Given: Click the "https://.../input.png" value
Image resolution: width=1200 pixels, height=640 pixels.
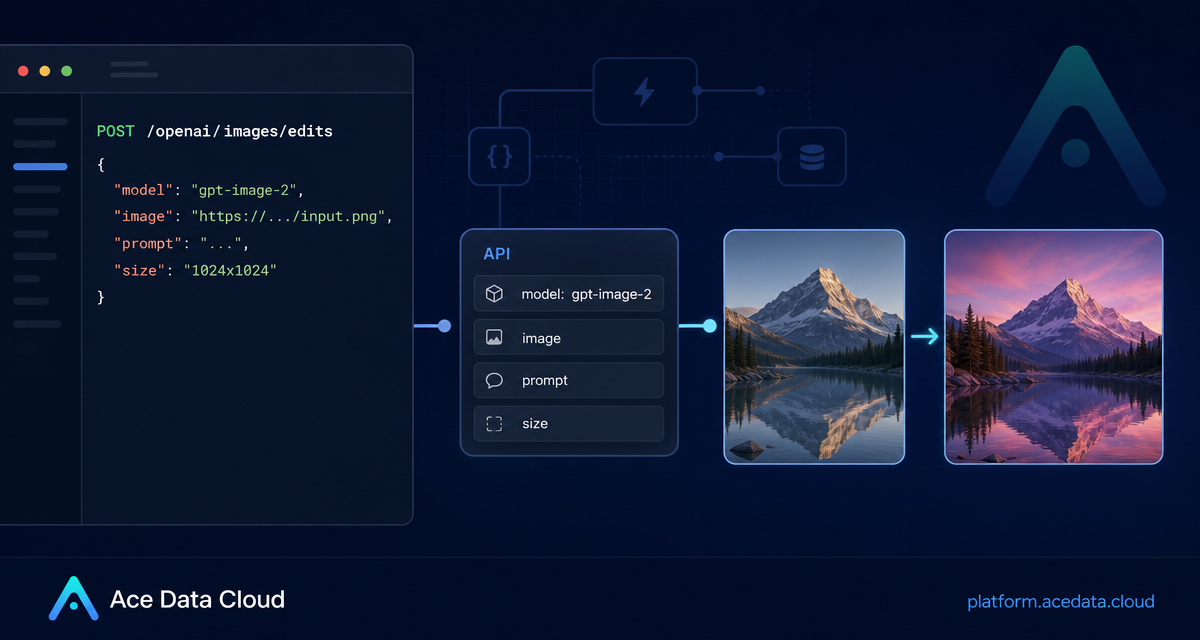Looking at the screenshot, I should click(x=288, y=216).
